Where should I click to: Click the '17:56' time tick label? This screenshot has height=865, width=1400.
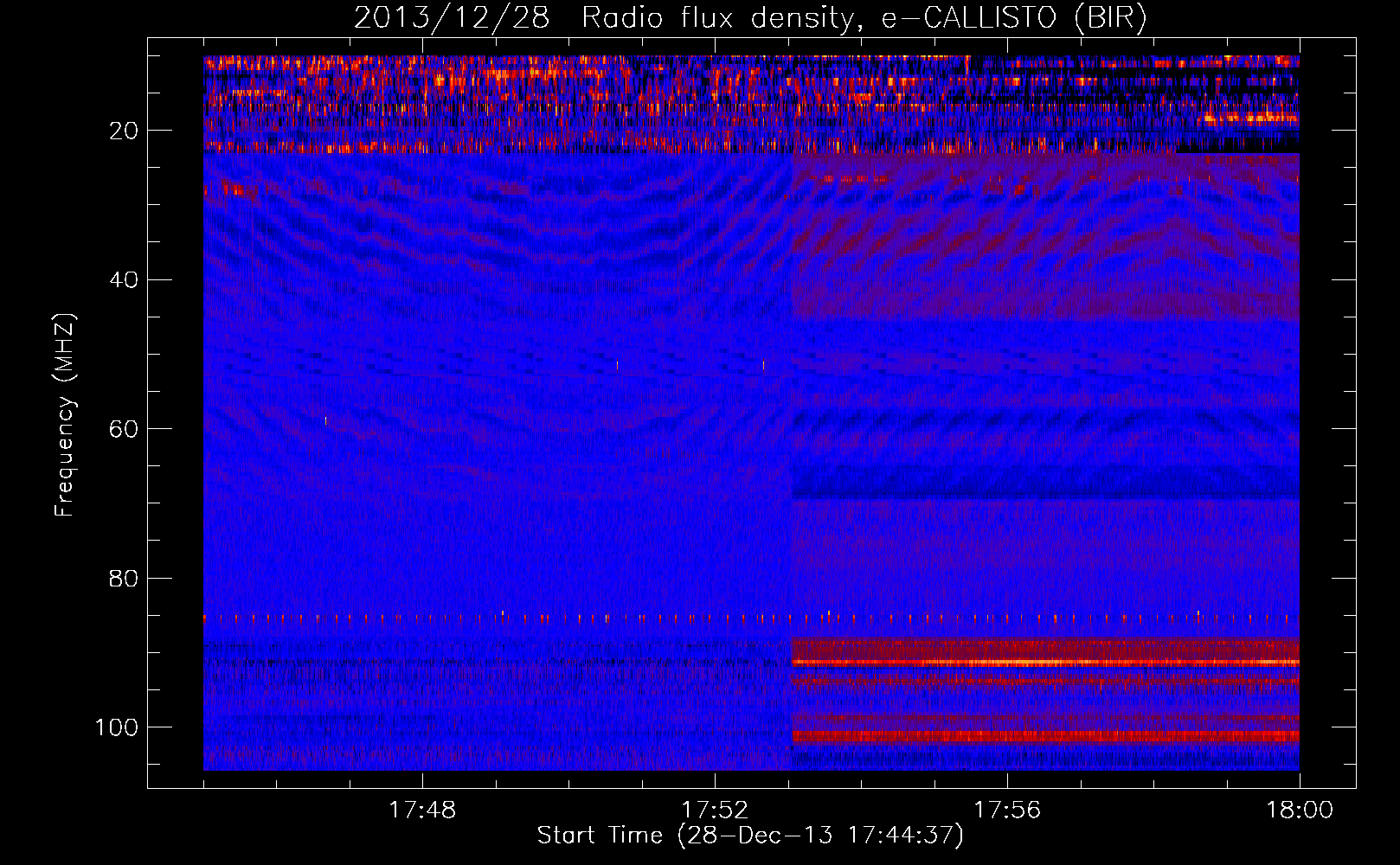pyautogui.click(x=1007, y=811)
